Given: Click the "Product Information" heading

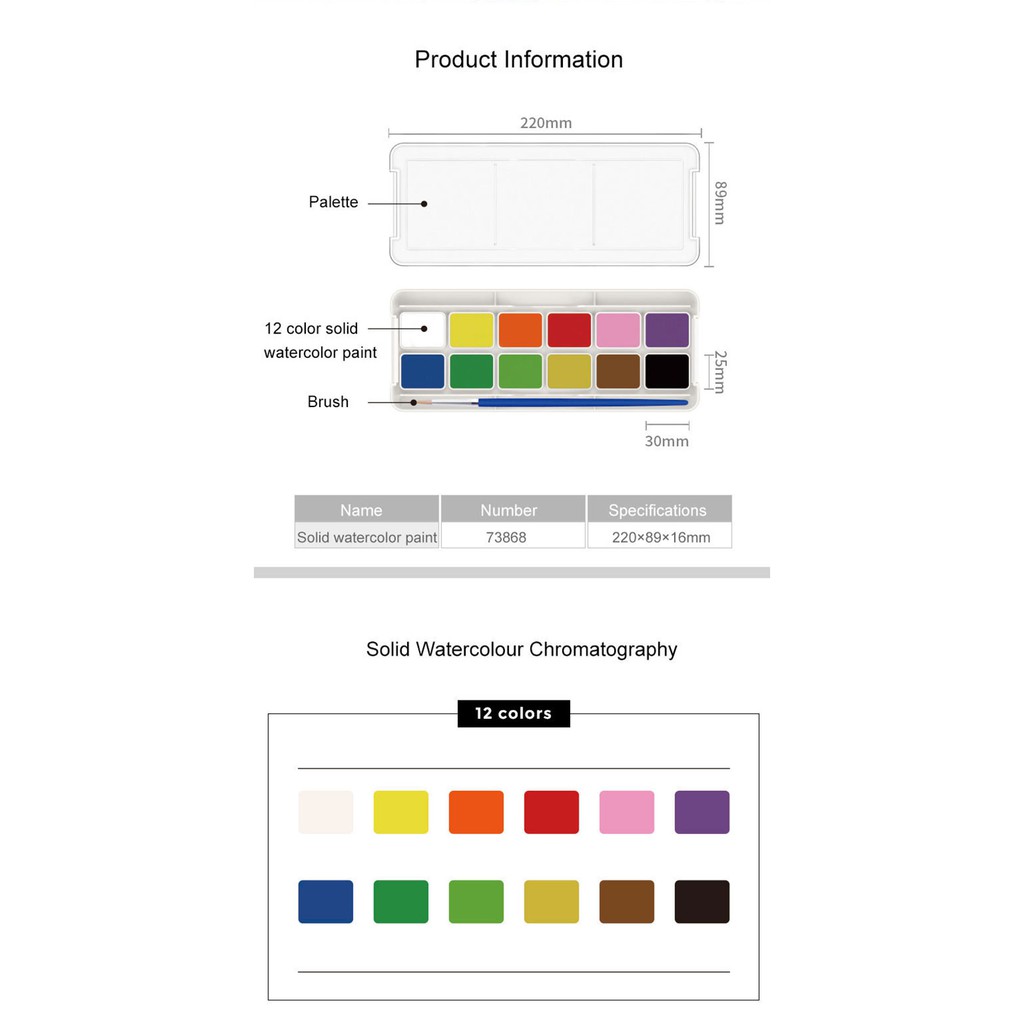Looking at the screenshot, I should [519, 60].
